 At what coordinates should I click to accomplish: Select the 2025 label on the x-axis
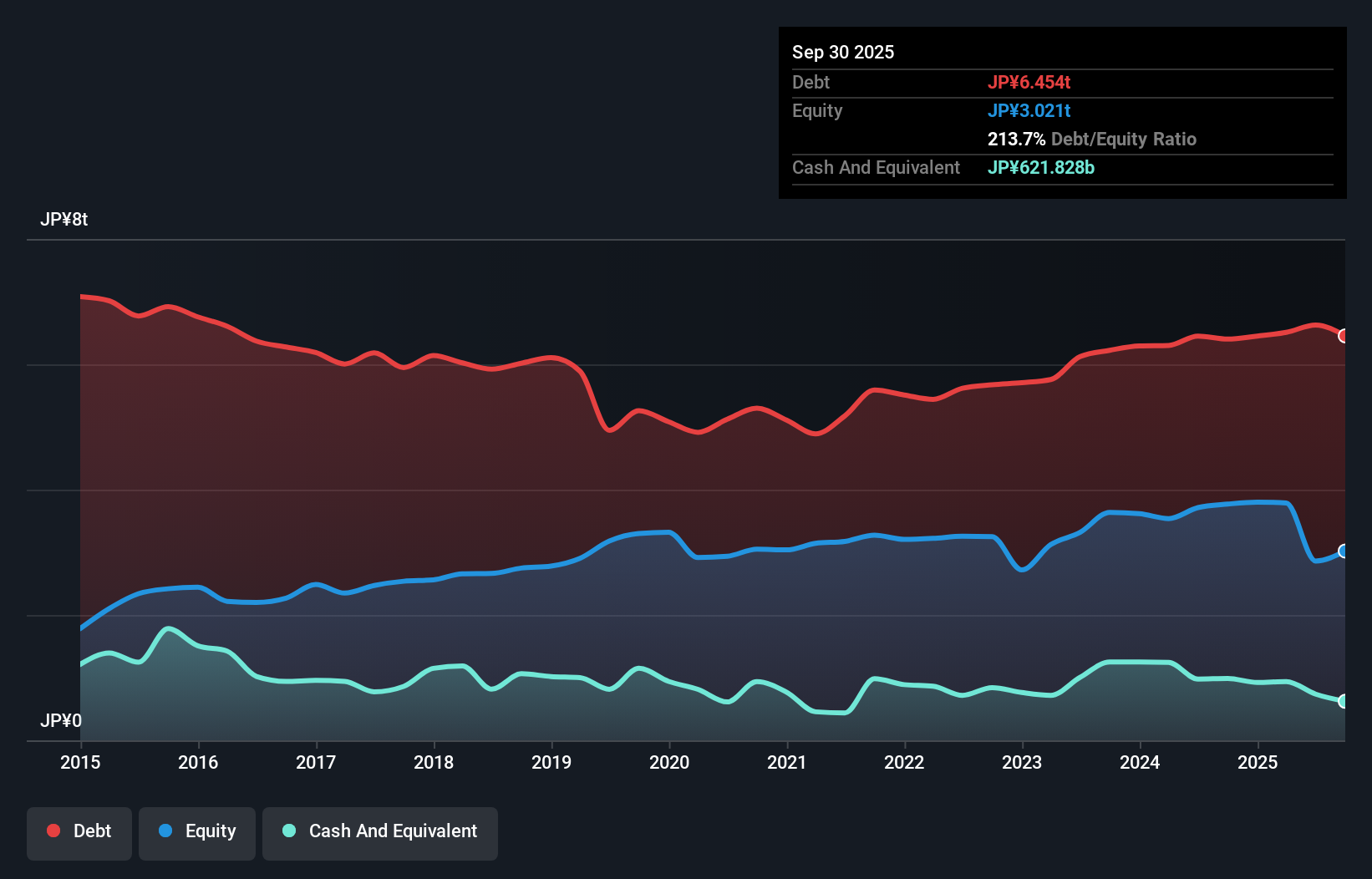(1258, 763)
